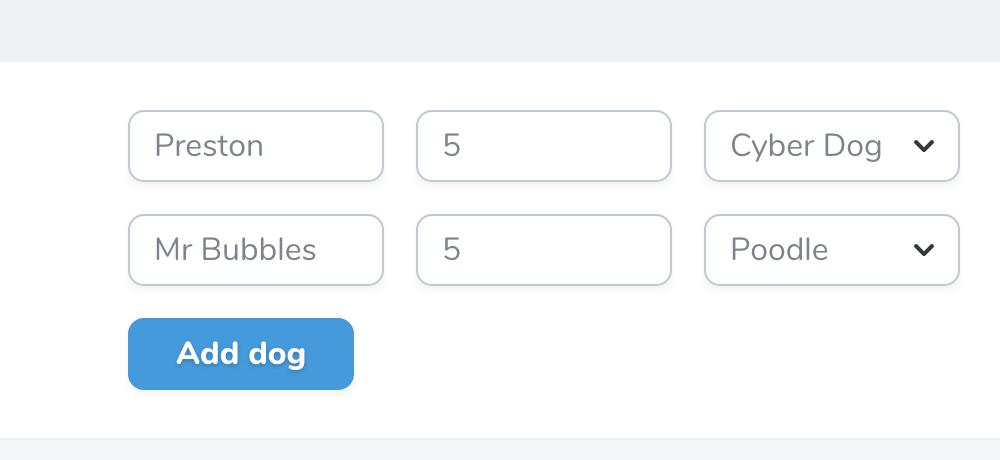The image size is (1000, 460).
Task: Click the chevron arrow beside Poodle
Action: [923, 250]
